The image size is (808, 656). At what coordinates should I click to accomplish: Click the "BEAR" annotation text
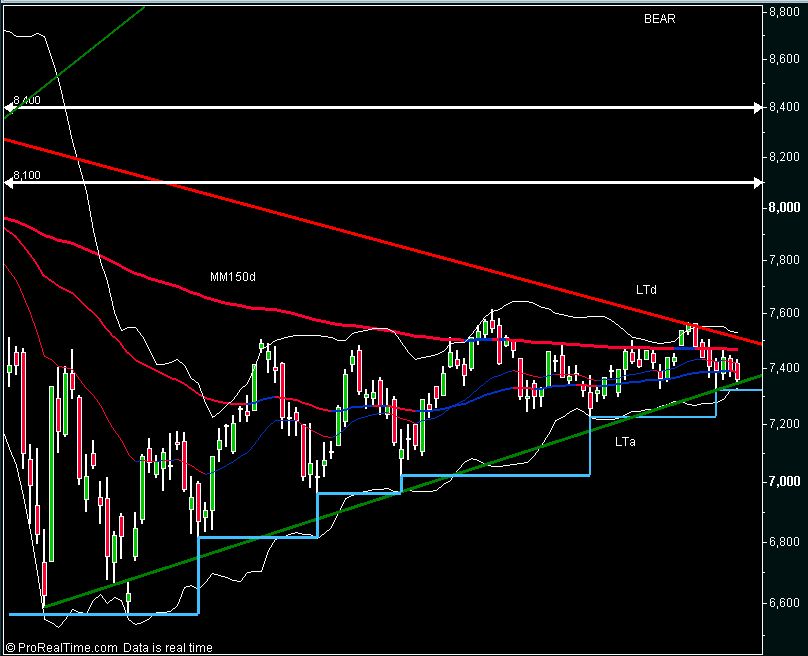coord(660,19)
